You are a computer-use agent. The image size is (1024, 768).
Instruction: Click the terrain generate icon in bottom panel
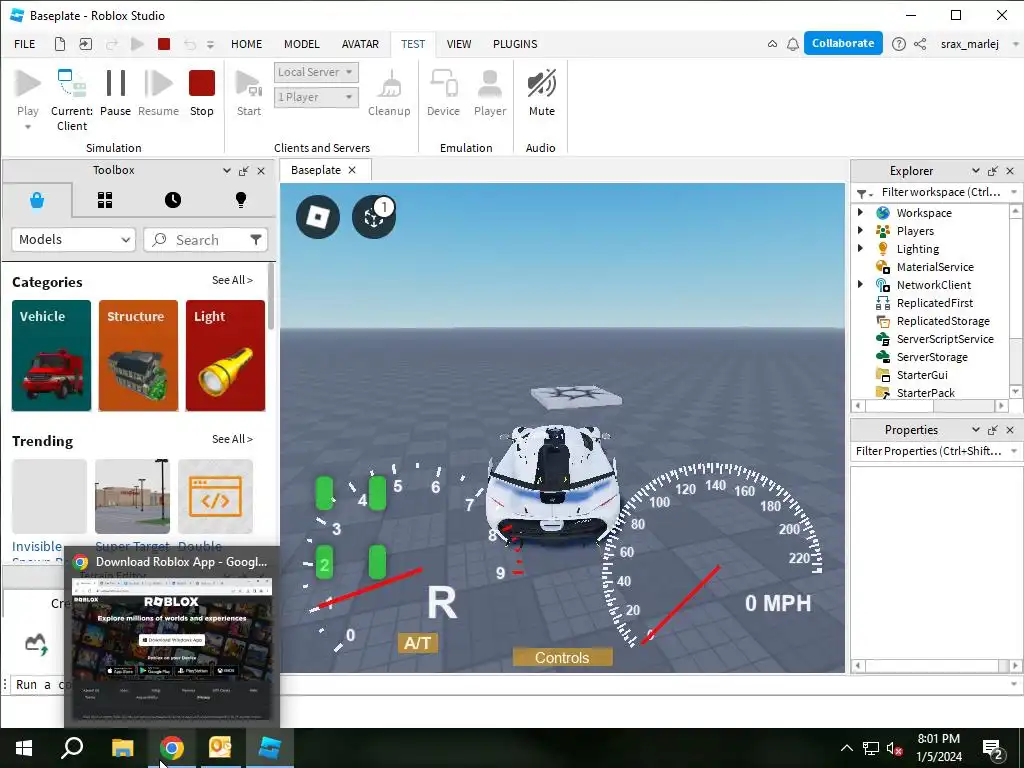click(x=37, y=644)
